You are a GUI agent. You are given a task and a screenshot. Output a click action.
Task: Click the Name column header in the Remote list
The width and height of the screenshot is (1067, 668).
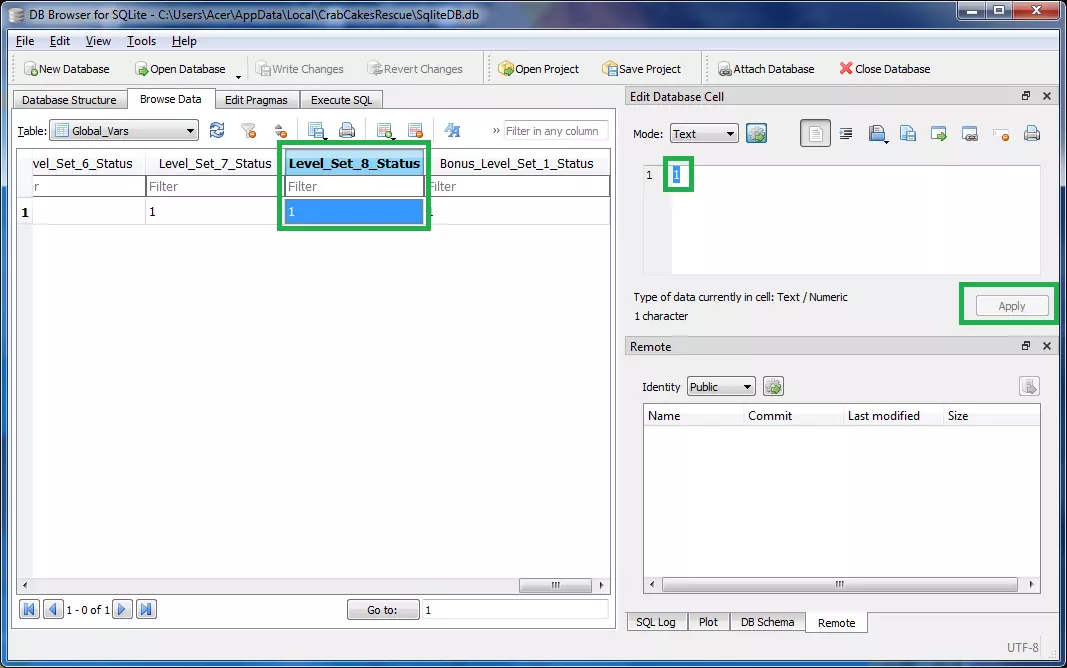tap(693, 416)
